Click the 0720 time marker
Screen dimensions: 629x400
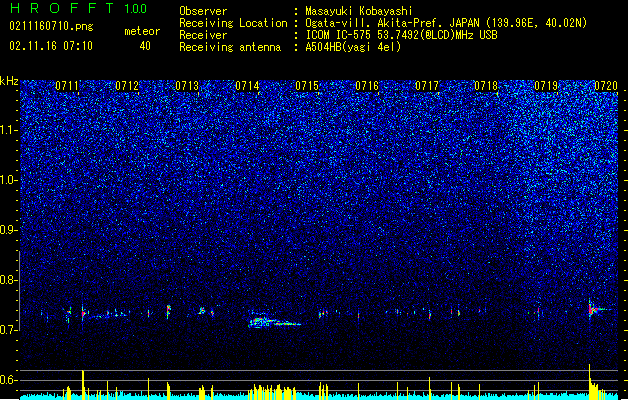(x=606, y=86)
